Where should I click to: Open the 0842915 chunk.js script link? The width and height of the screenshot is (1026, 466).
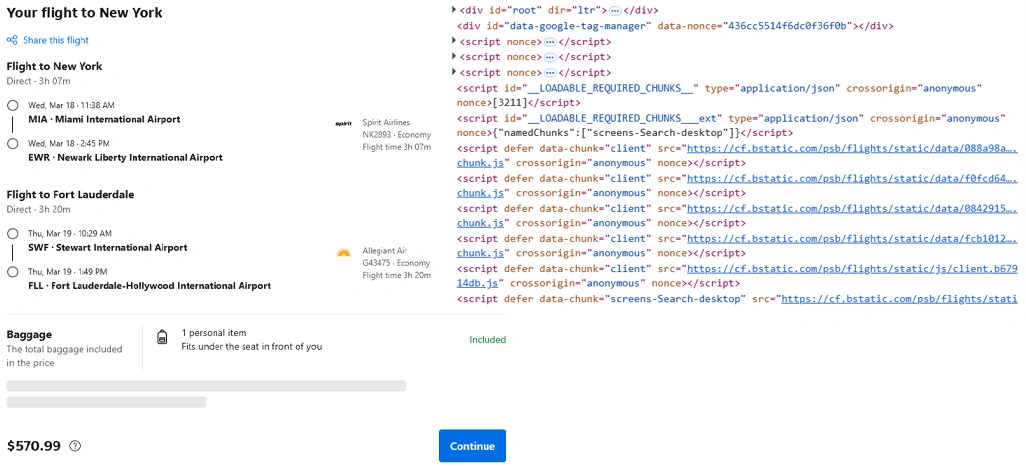tap(853, 209)
